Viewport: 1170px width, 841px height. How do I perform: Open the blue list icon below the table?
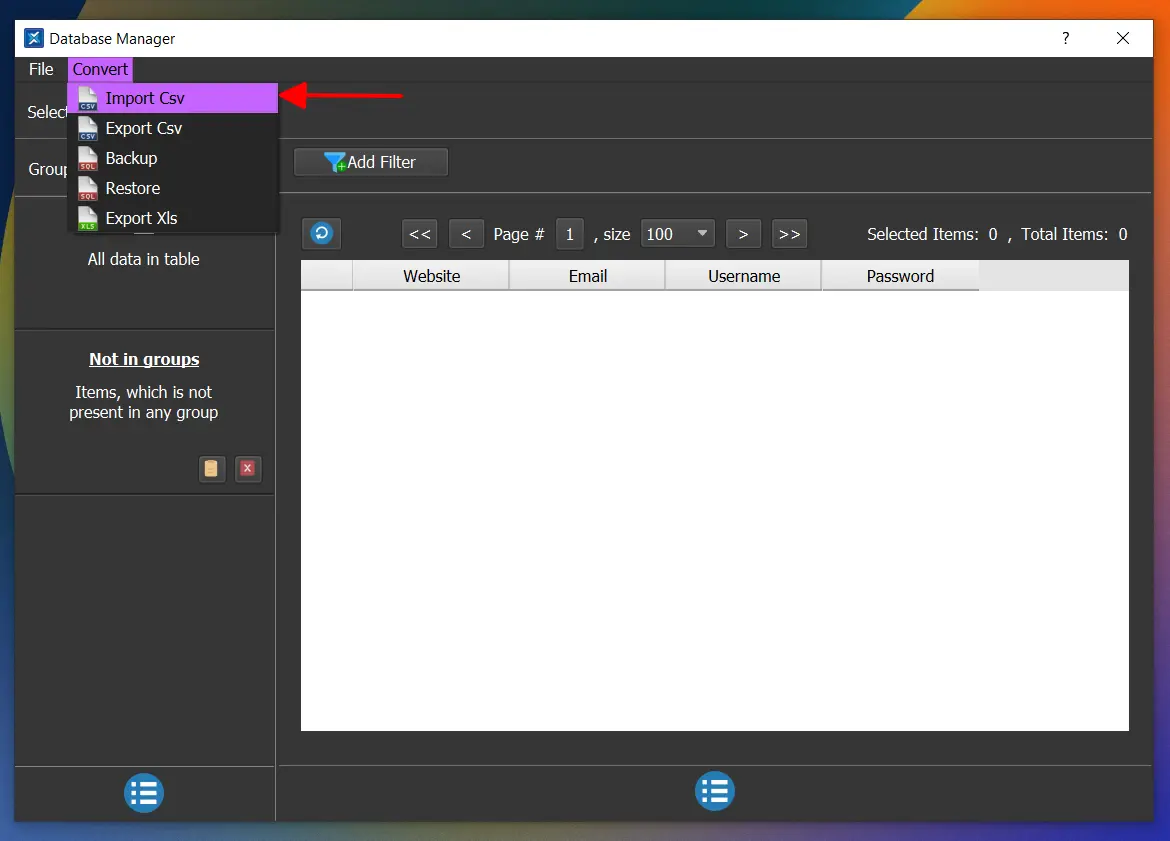click(715, 792)
